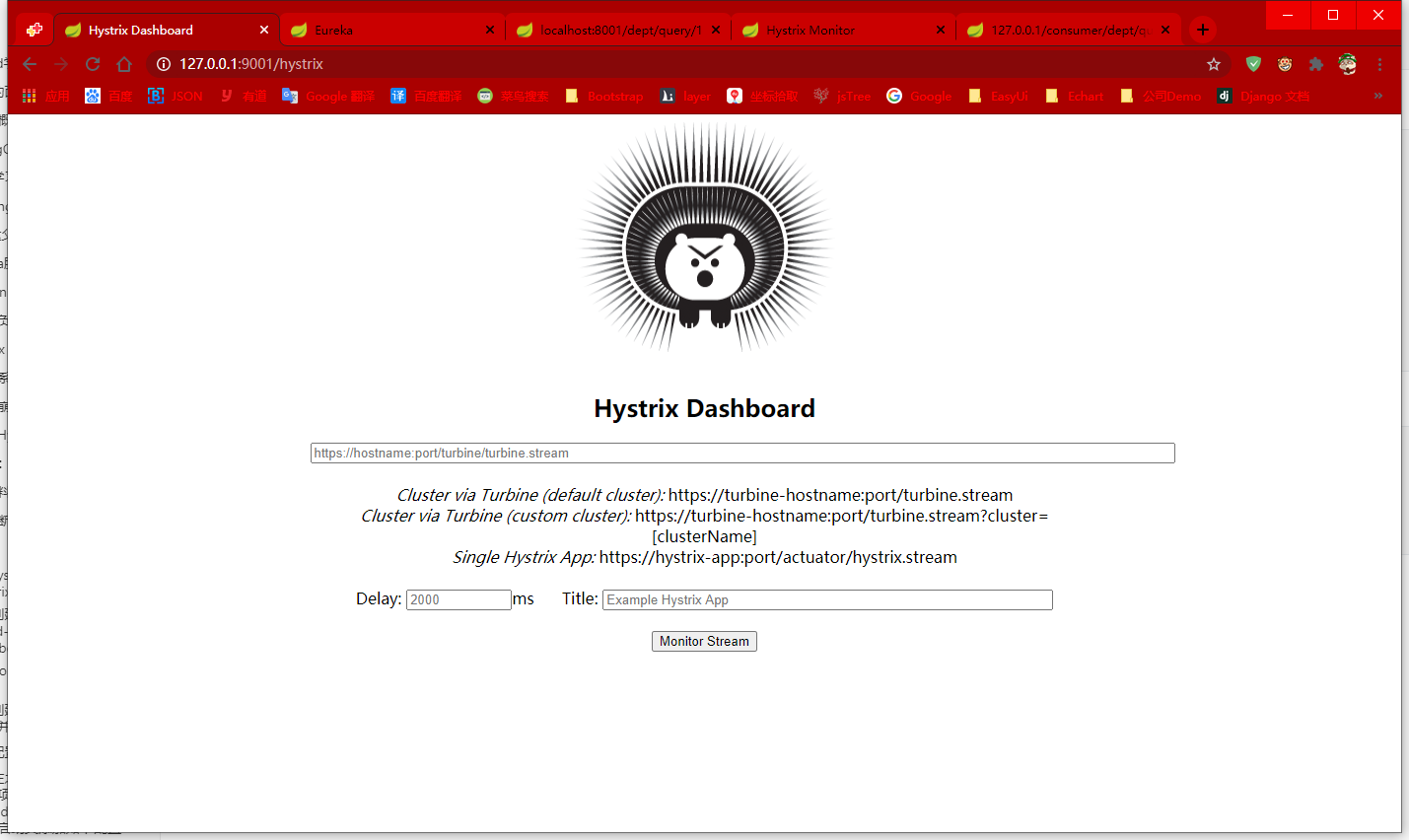The image size is (1409, 840).
Task: Expand the hidden bookmarks overflow chevron
Action: (1377, 96)
